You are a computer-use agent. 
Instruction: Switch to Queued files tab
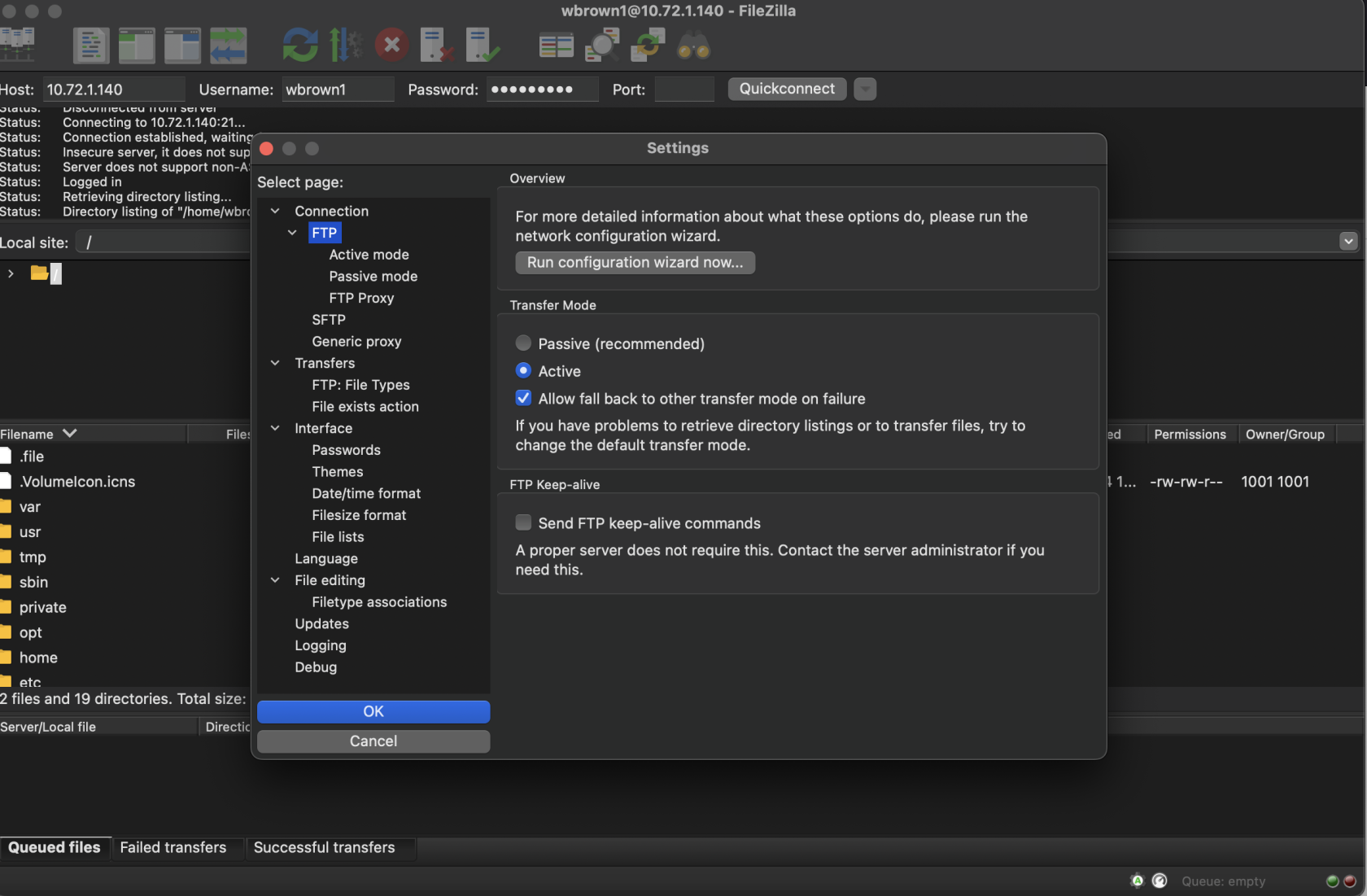tap(55, 847)
